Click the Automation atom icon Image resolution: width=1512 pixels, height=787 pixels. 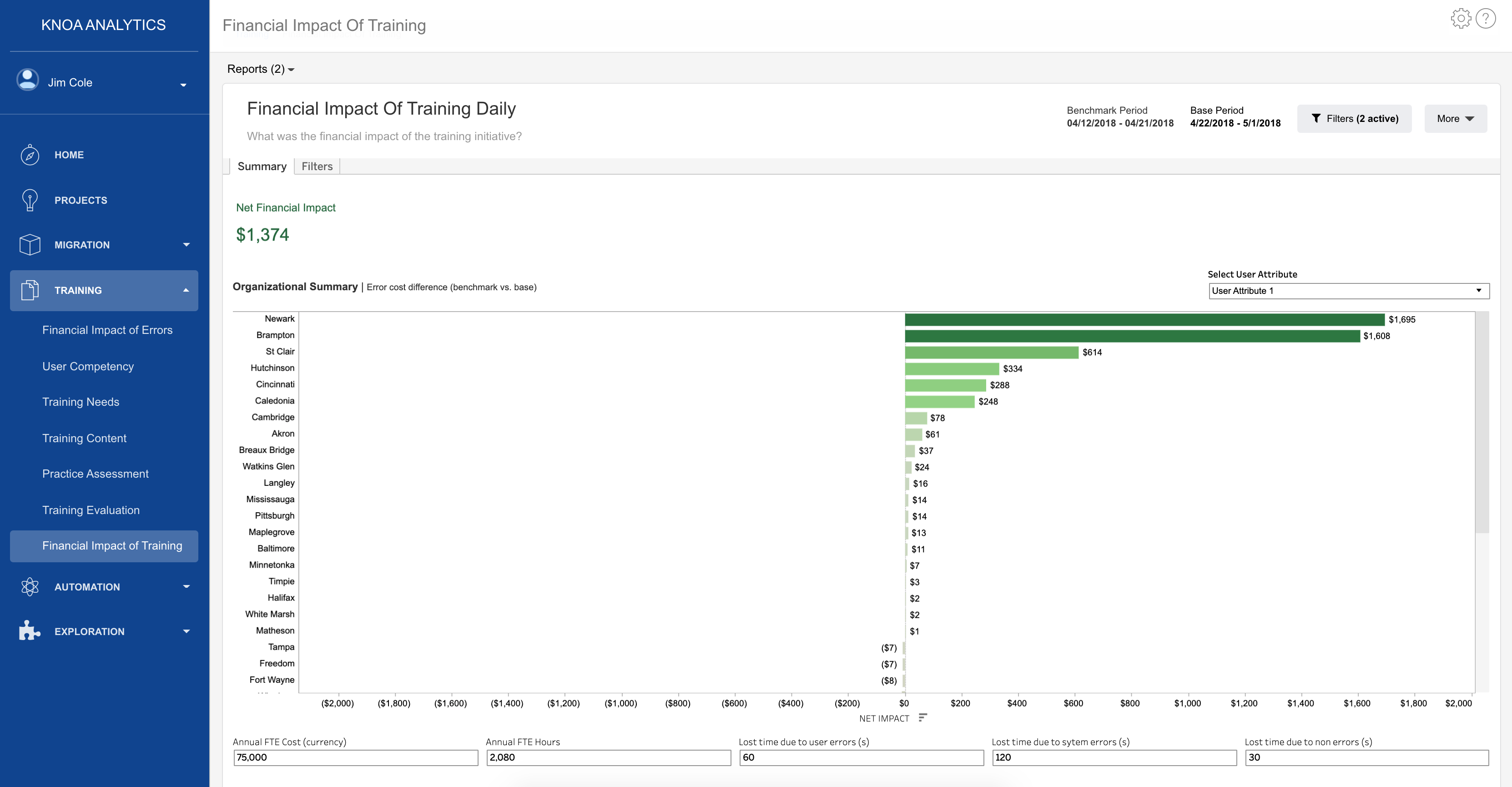(30, 587)
